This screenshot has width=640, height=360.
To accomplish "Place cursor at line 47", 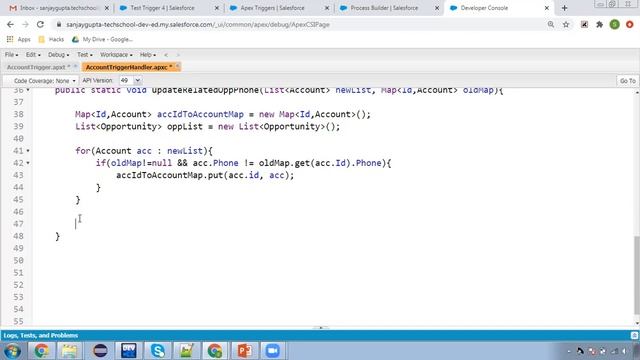I will click(76, 224).
